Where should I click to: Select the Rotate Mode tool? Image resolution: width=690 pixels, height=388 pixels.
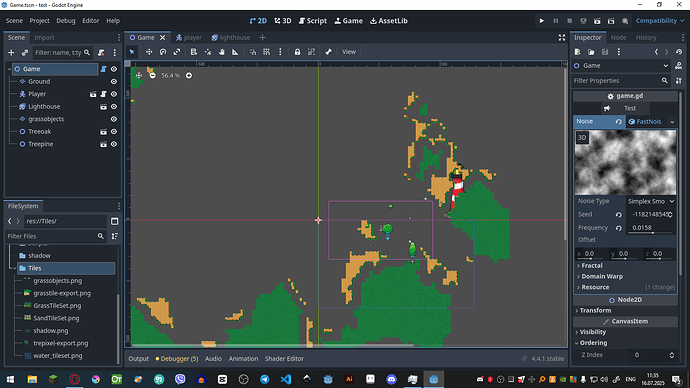tap(163, 52)
